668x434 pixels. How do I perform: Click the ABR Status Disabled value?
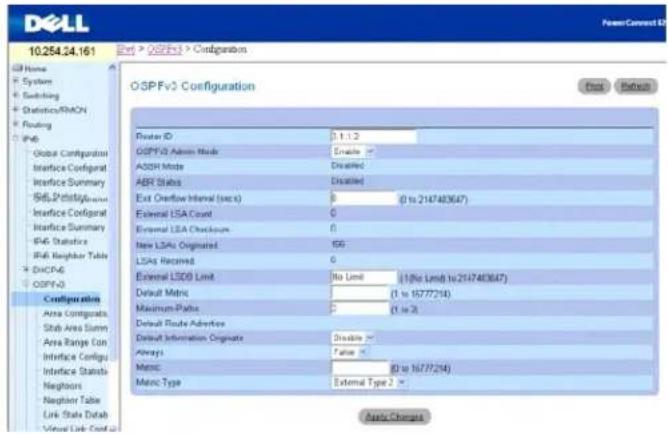tap(347, 181)
